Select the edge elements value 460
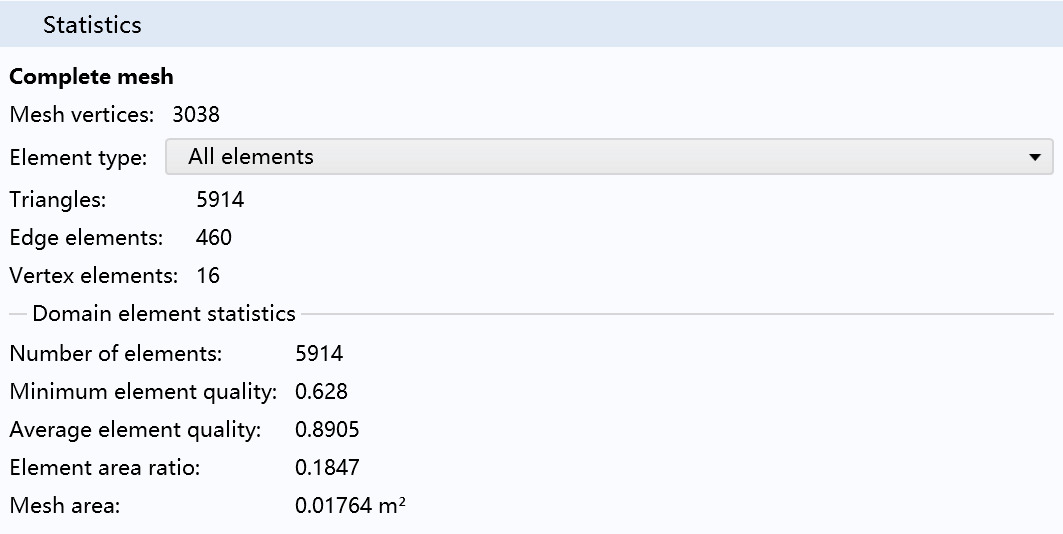 click(214, 238)
